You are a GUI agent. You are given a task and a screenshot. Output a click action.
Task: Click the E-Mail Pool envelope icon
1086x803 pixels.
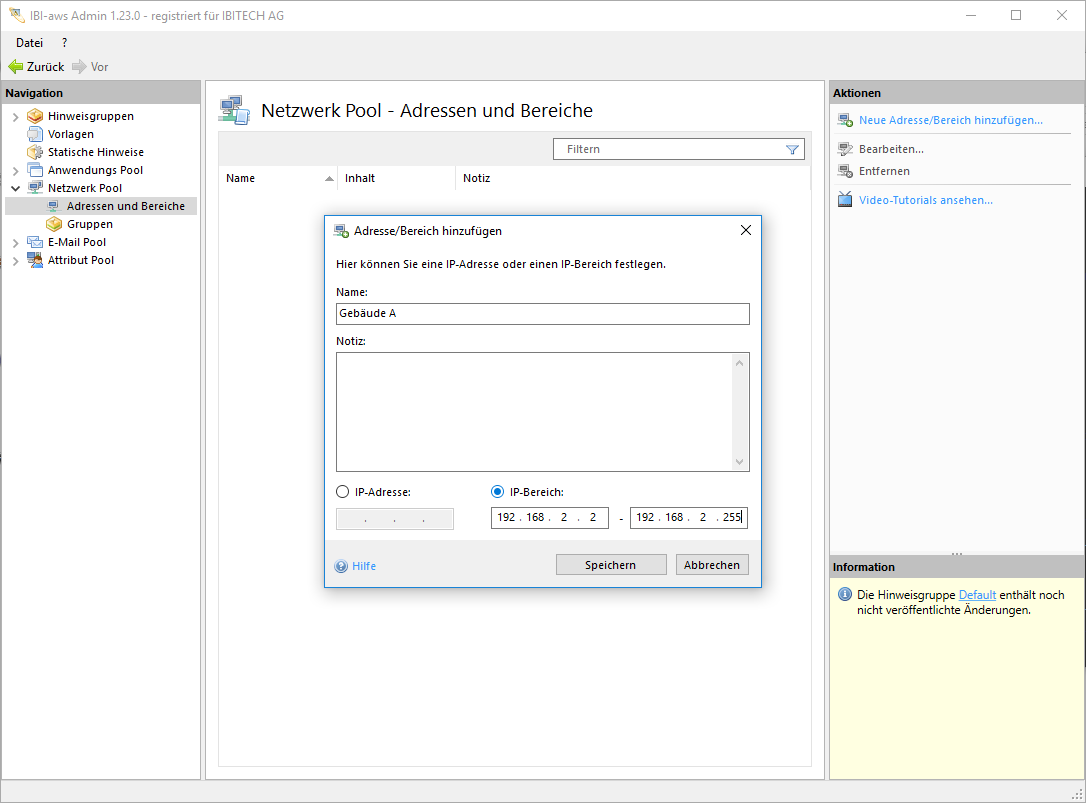(x=35, y=242)
